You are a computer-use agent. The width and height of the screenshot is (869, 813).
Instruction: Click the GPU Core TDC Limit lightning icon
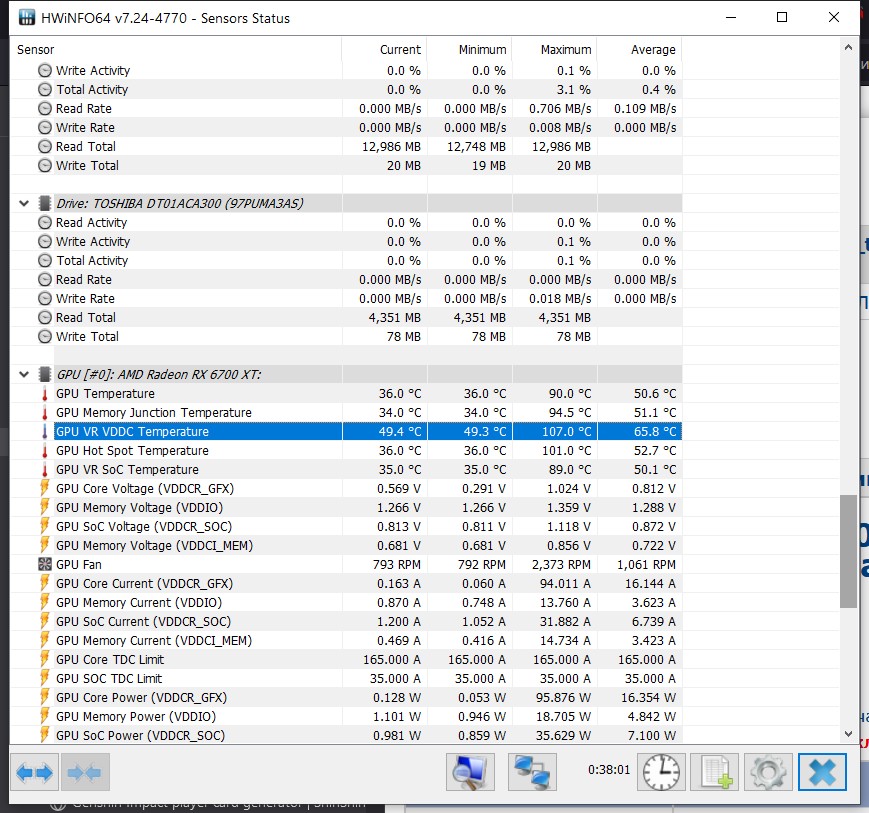[x=44, y=659]
